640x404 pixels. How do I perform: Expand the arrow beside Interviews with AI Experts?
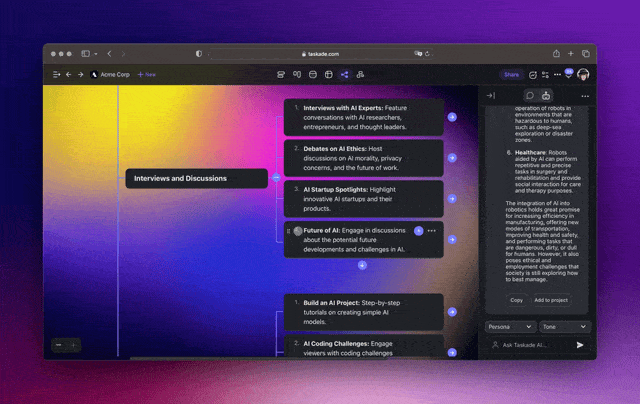(452, 117)
